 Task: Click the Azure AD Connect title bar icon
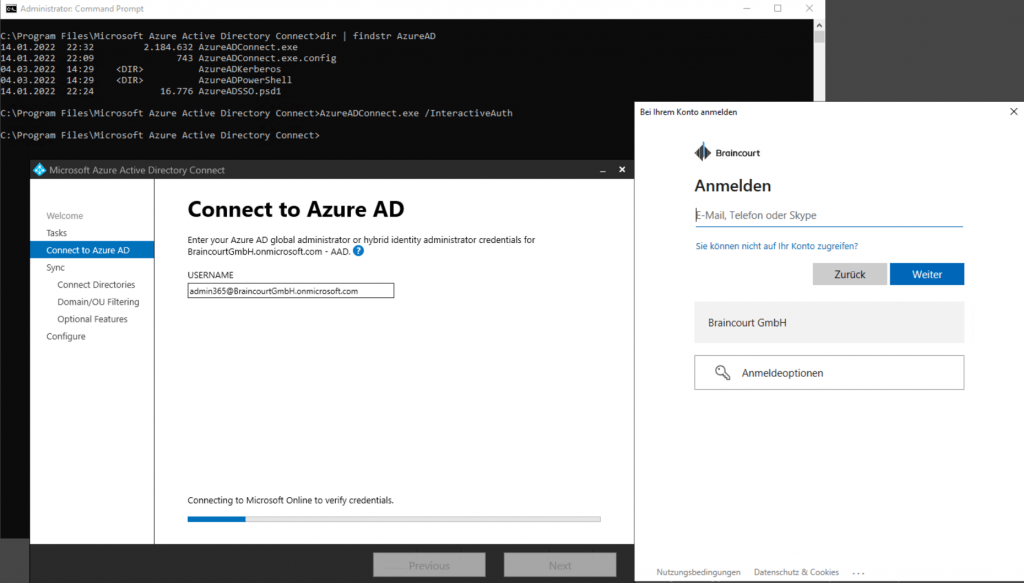point(39,170)
